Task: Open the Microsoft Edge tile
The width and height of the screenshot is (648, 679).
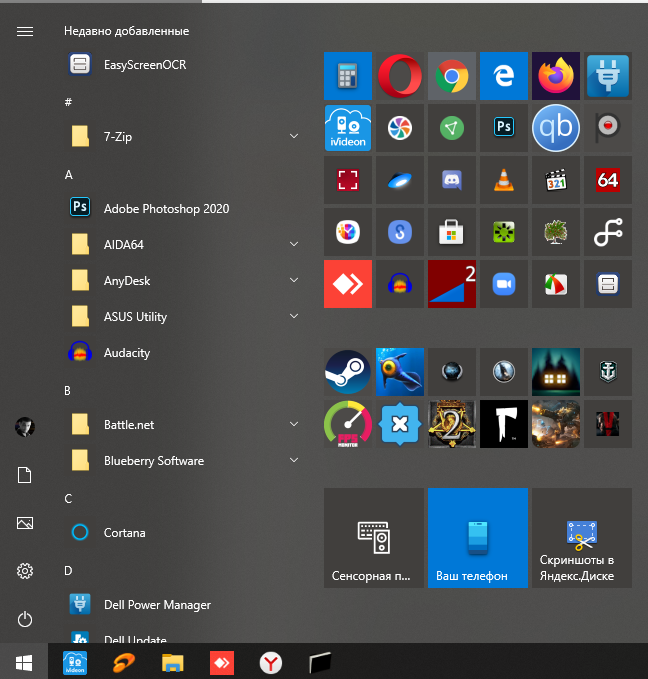Action: 504,76
